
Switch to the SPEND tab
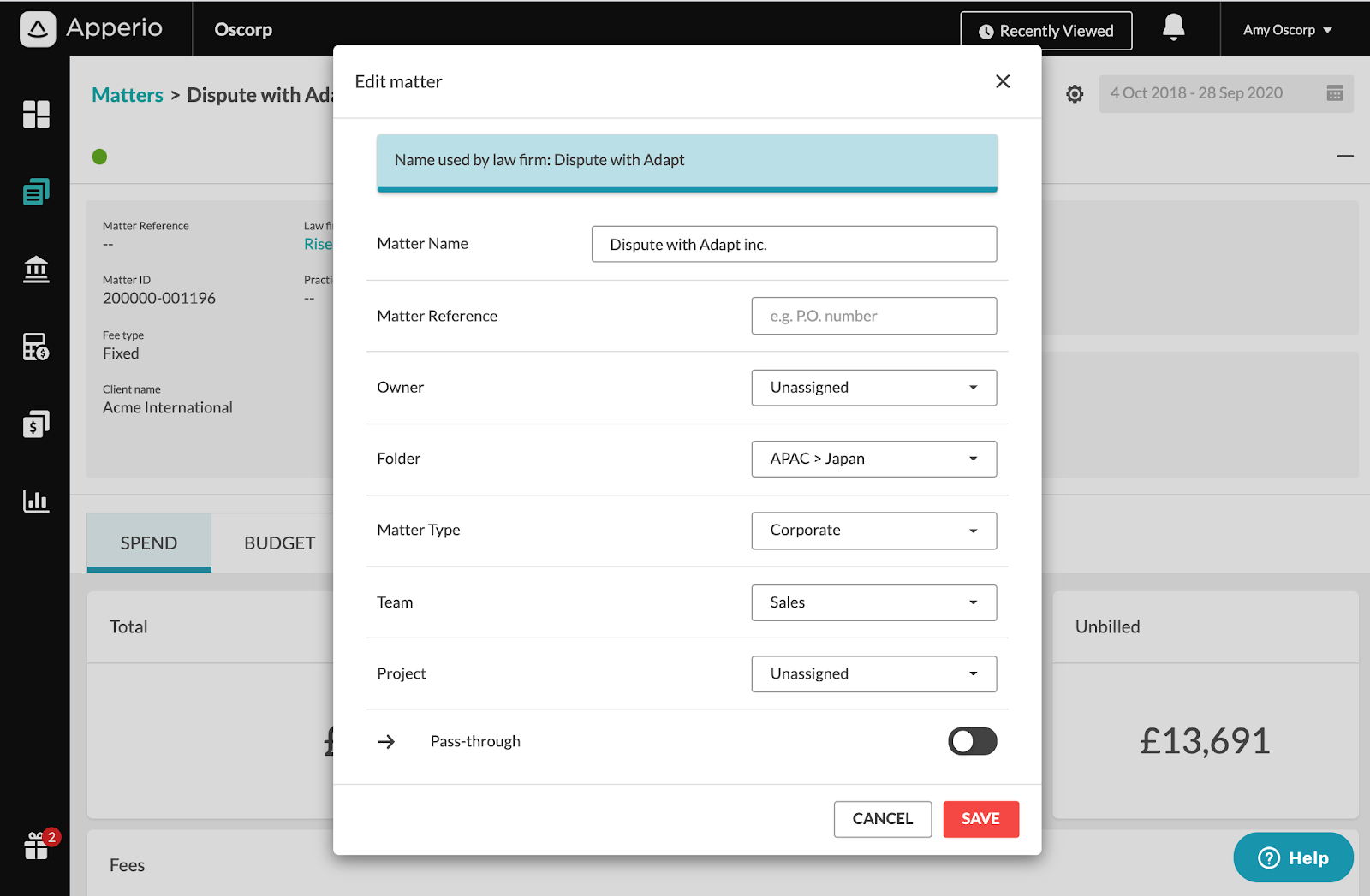pos(149,543)
